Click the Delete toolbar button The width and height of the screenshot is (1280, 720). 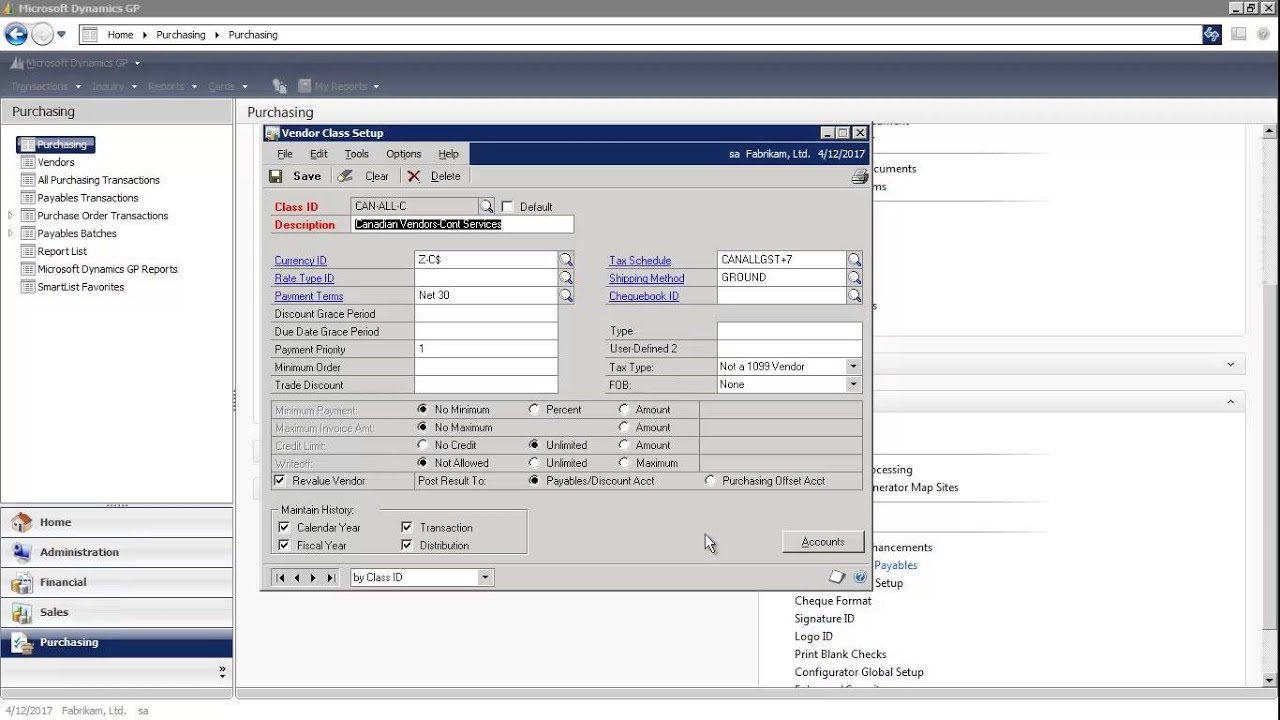[x=434, y=176]
